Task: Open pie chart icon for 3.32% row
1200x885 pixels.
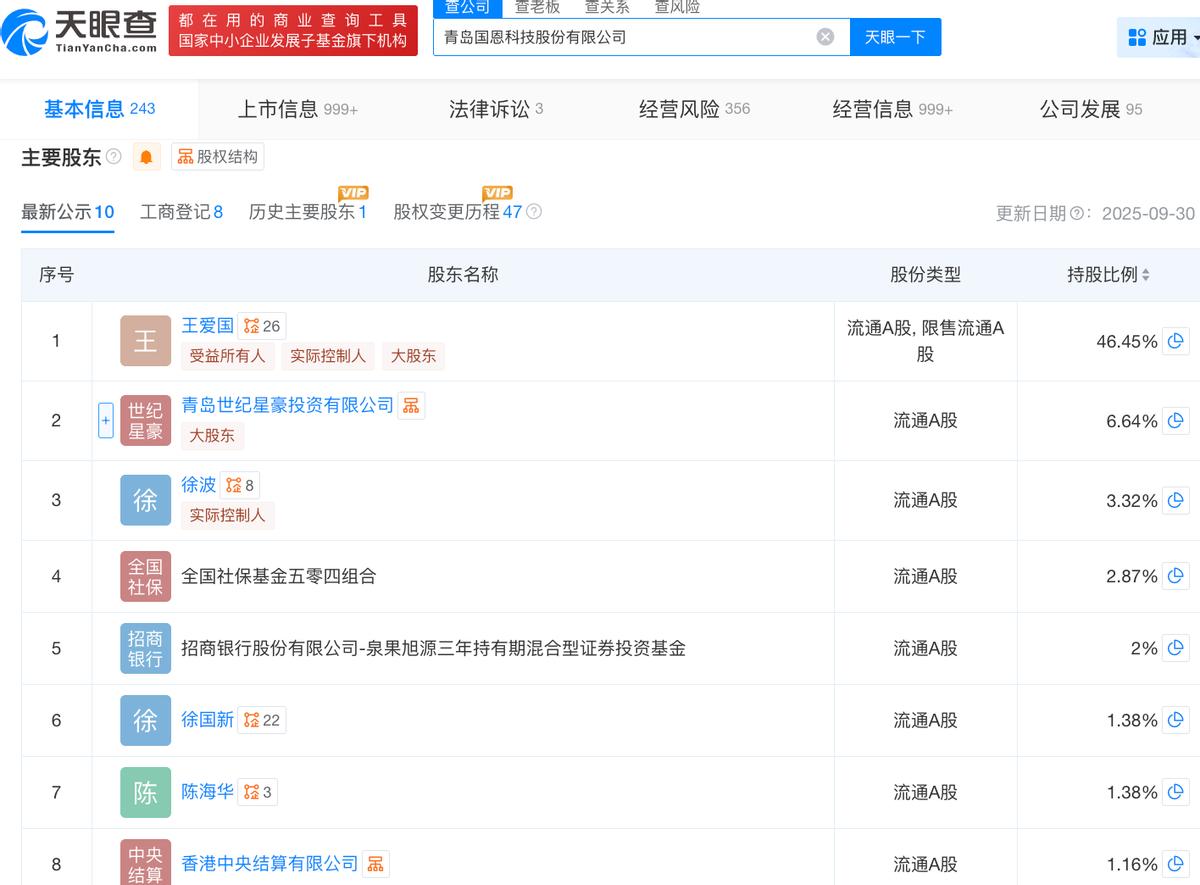Action: tap(1176, 500)
